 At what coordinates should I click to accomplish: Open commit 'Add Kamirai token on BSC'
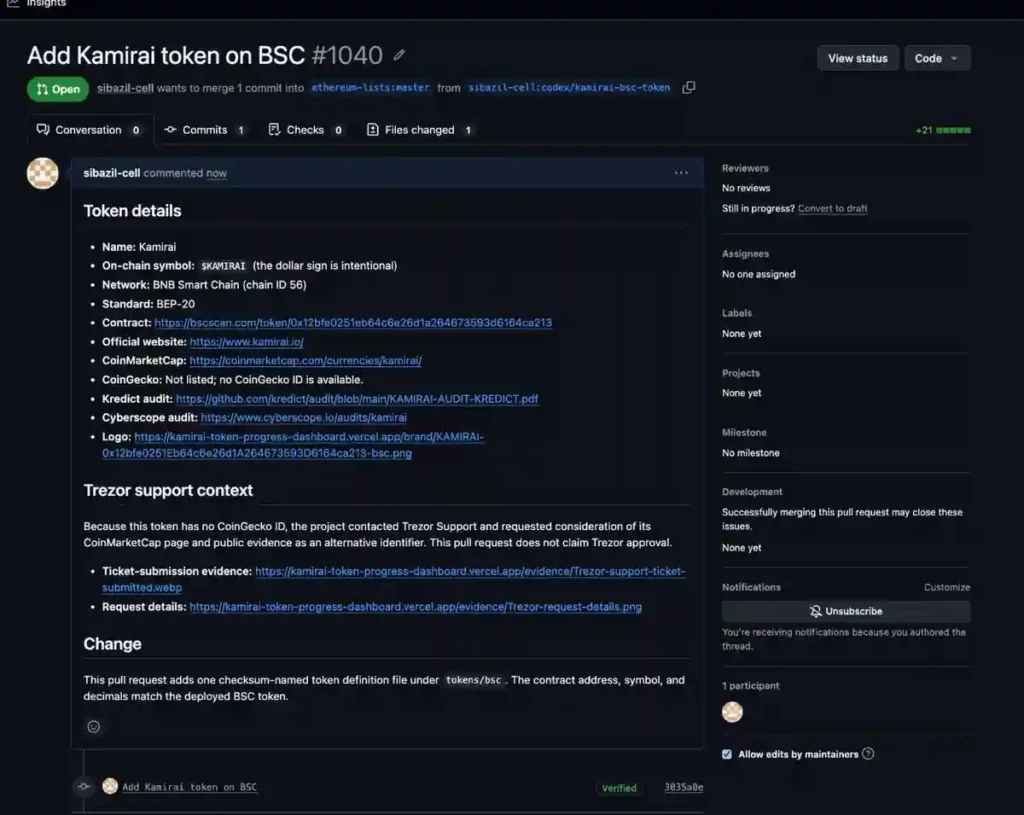189,787
